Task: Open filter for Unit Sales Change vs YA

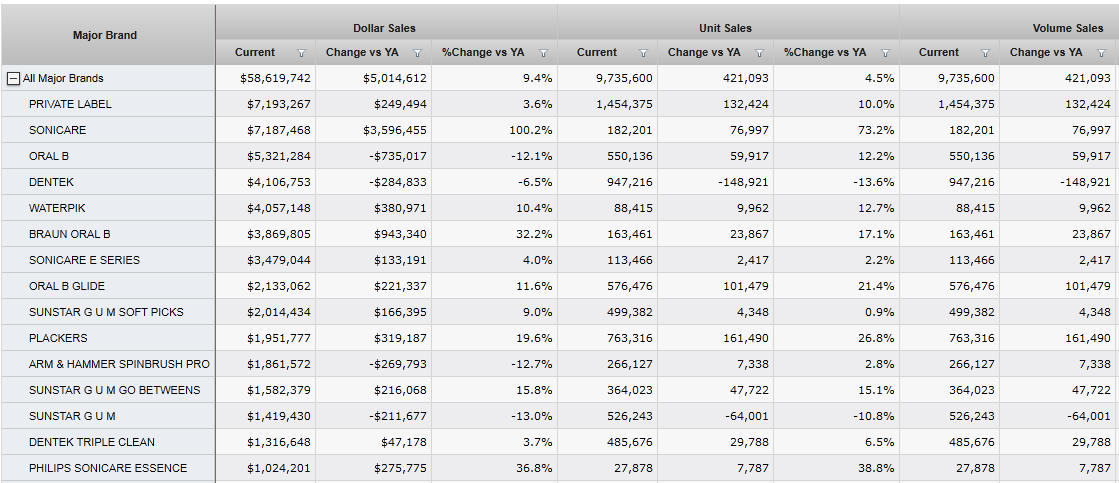Action: pos(759,53)
